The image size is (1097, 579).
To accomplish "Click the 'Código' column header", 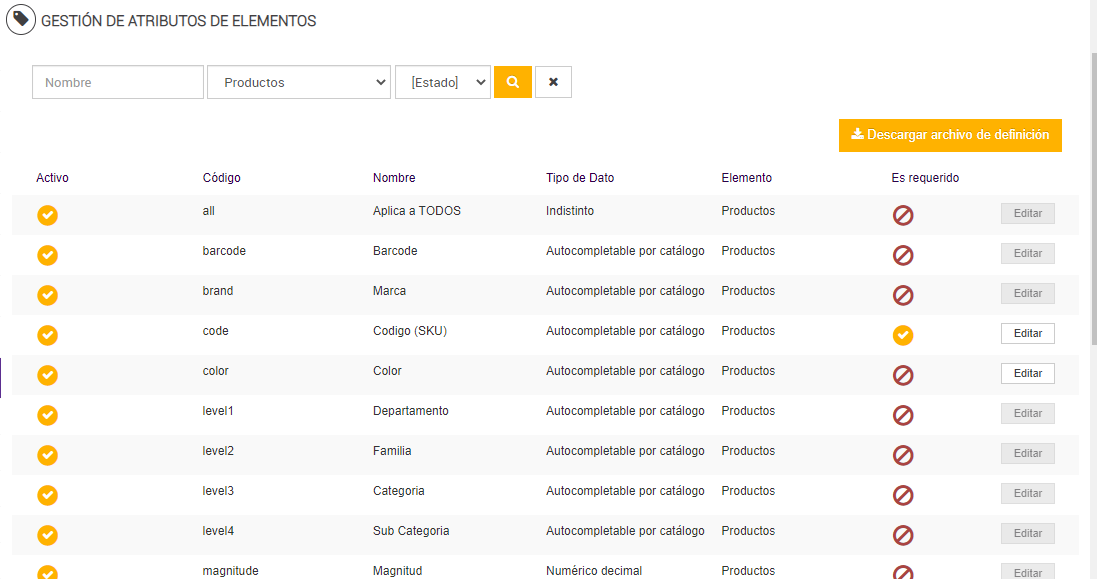I will click(x=221, y=178).
